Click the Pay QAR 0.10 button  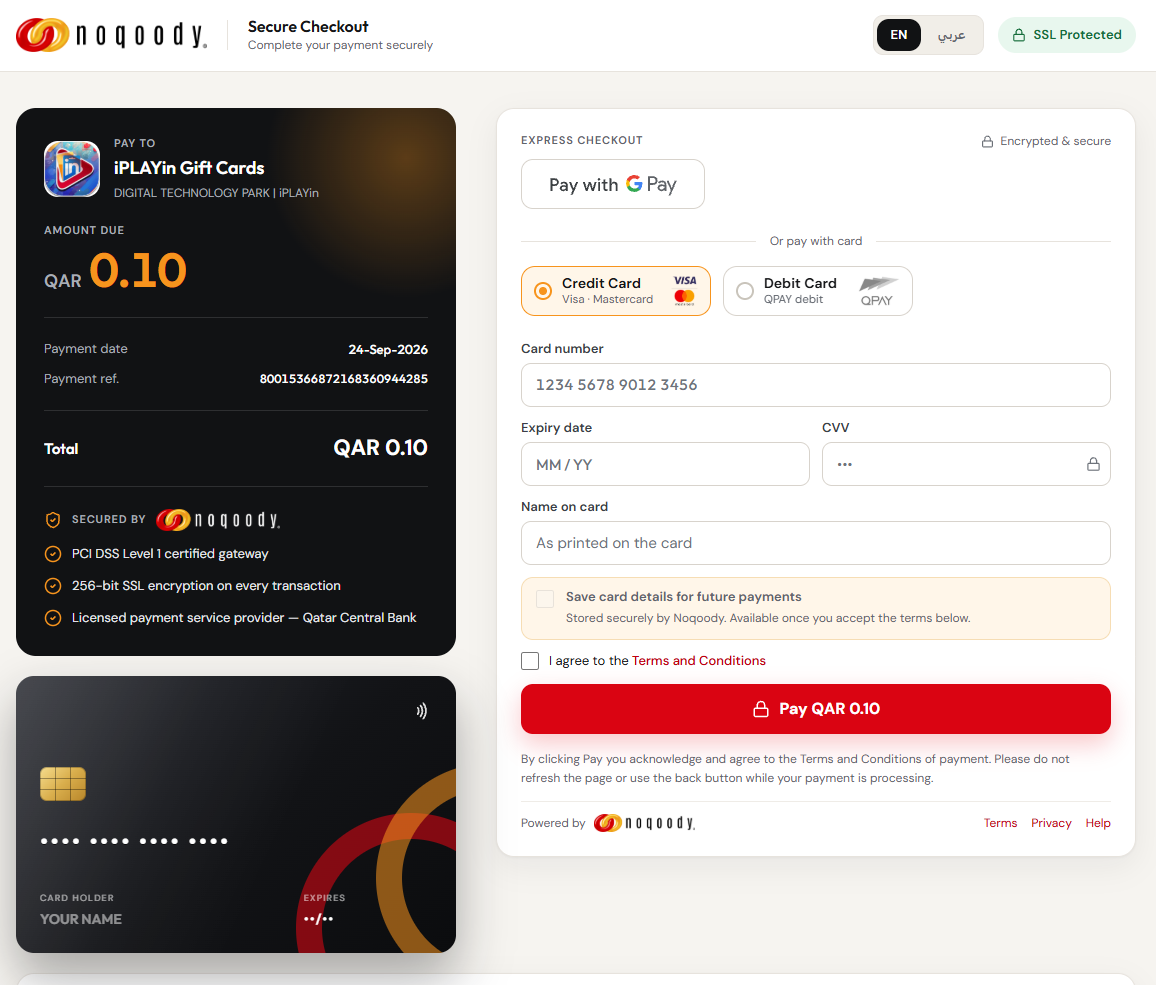pyautogui.click(x=815, y=709)
